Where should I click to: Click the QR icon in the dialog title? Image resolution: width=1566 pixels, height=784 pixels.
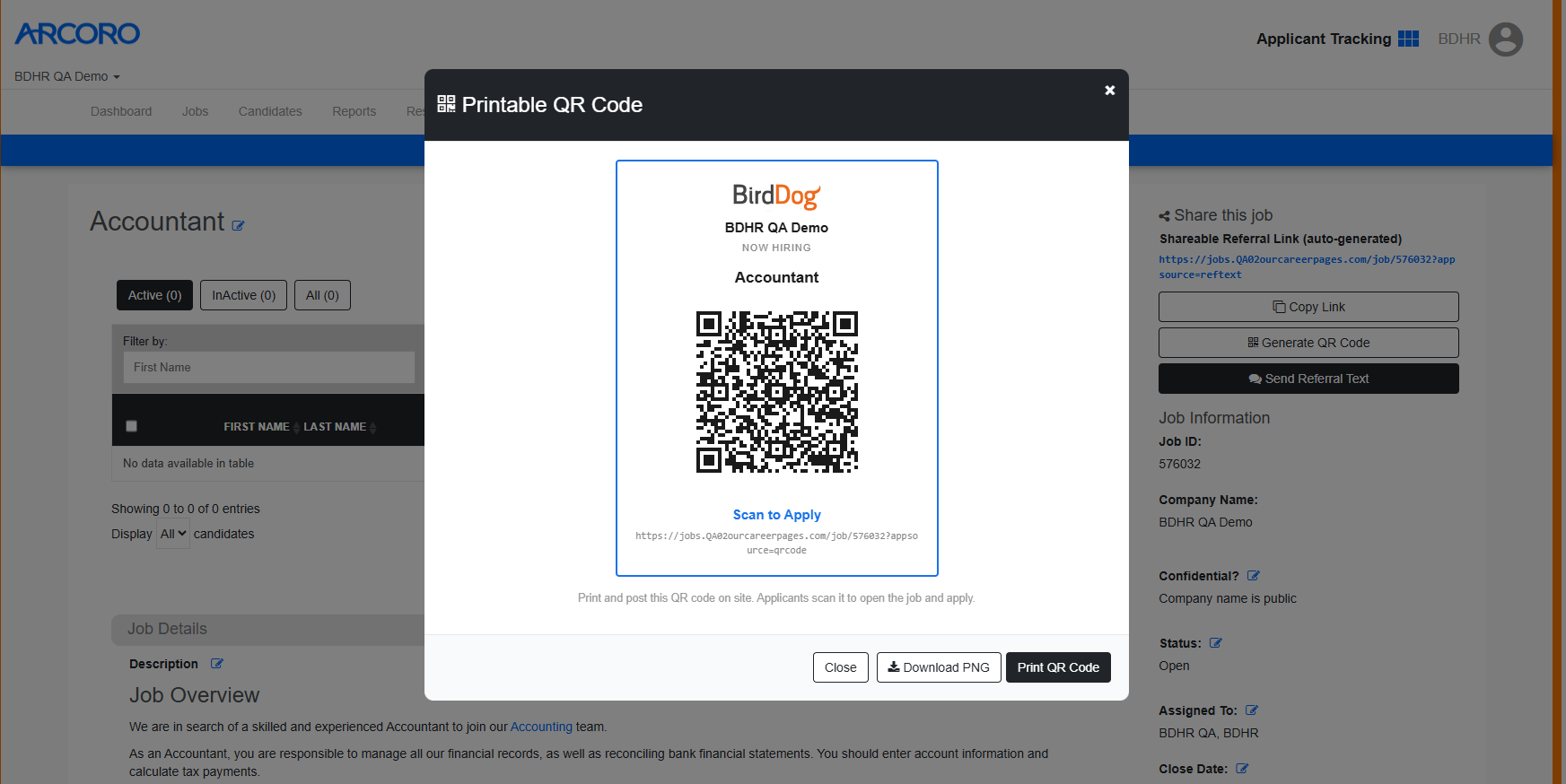pyautogui.click(x=446, y=104)
